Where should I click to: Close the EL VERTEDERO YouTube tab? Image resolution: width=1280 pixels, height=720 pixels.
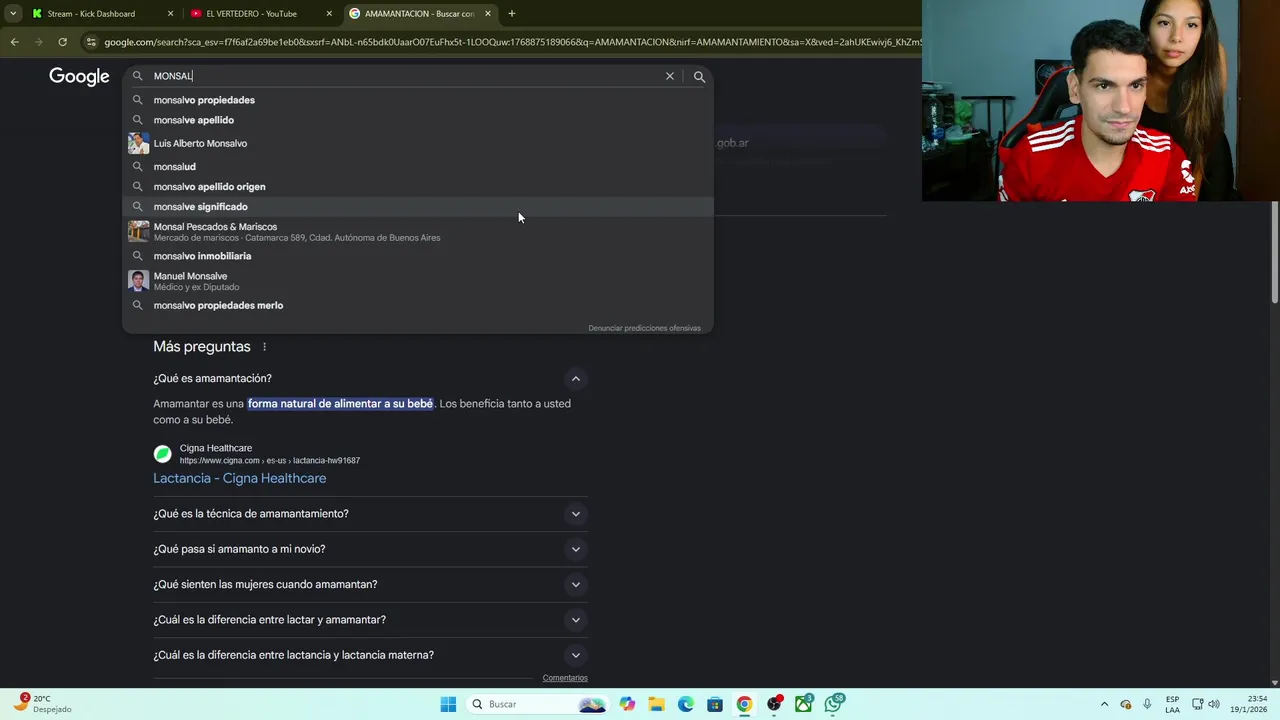pos(329,14)
